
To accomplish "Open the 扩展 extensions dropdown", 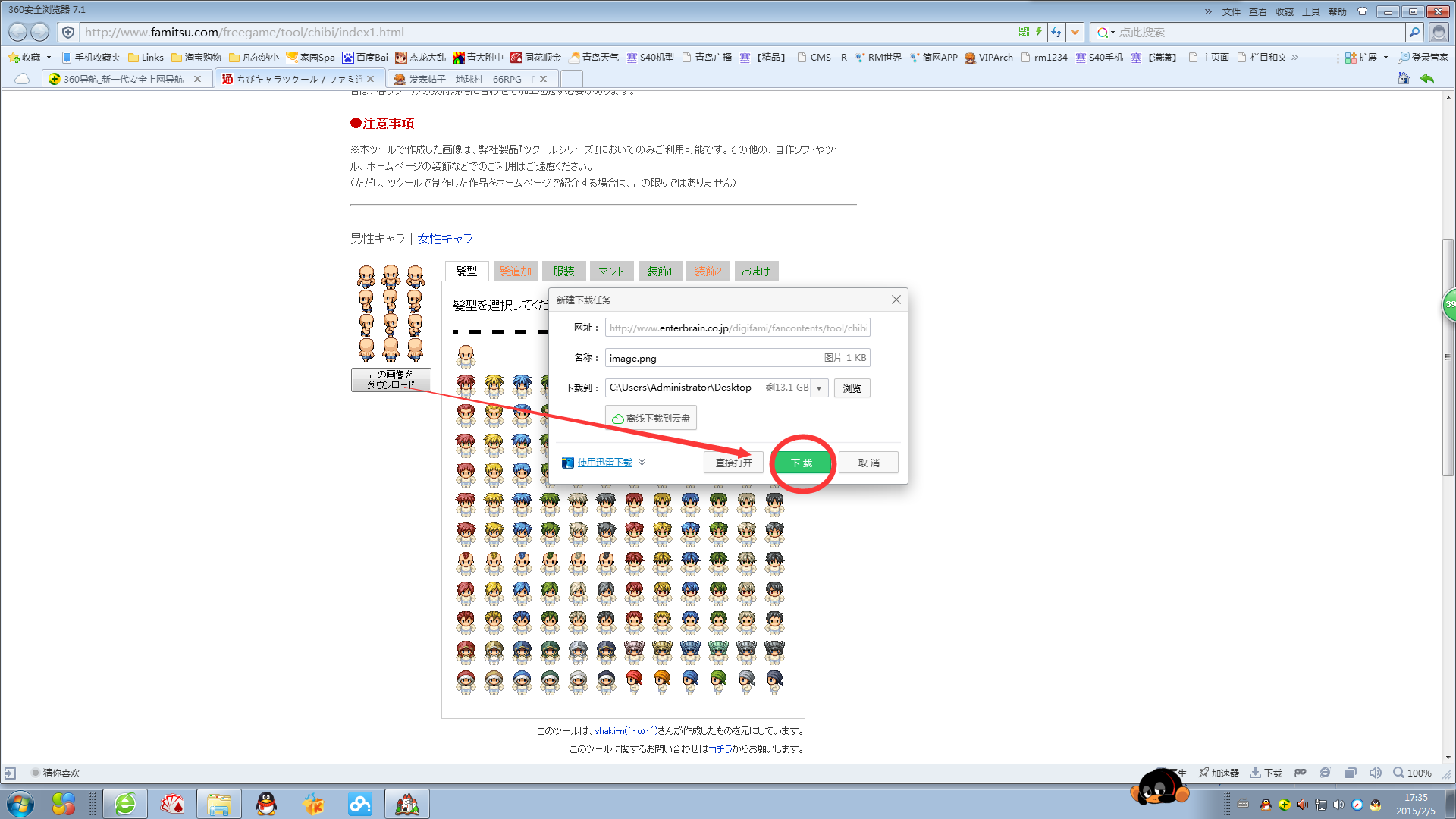I will 1367,58.
